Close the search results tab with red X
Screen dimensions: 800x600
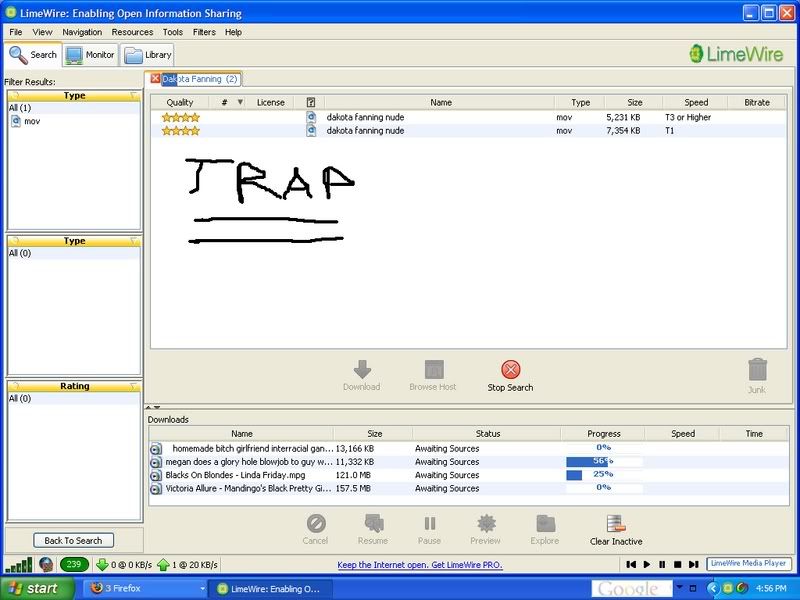[155, 78]
